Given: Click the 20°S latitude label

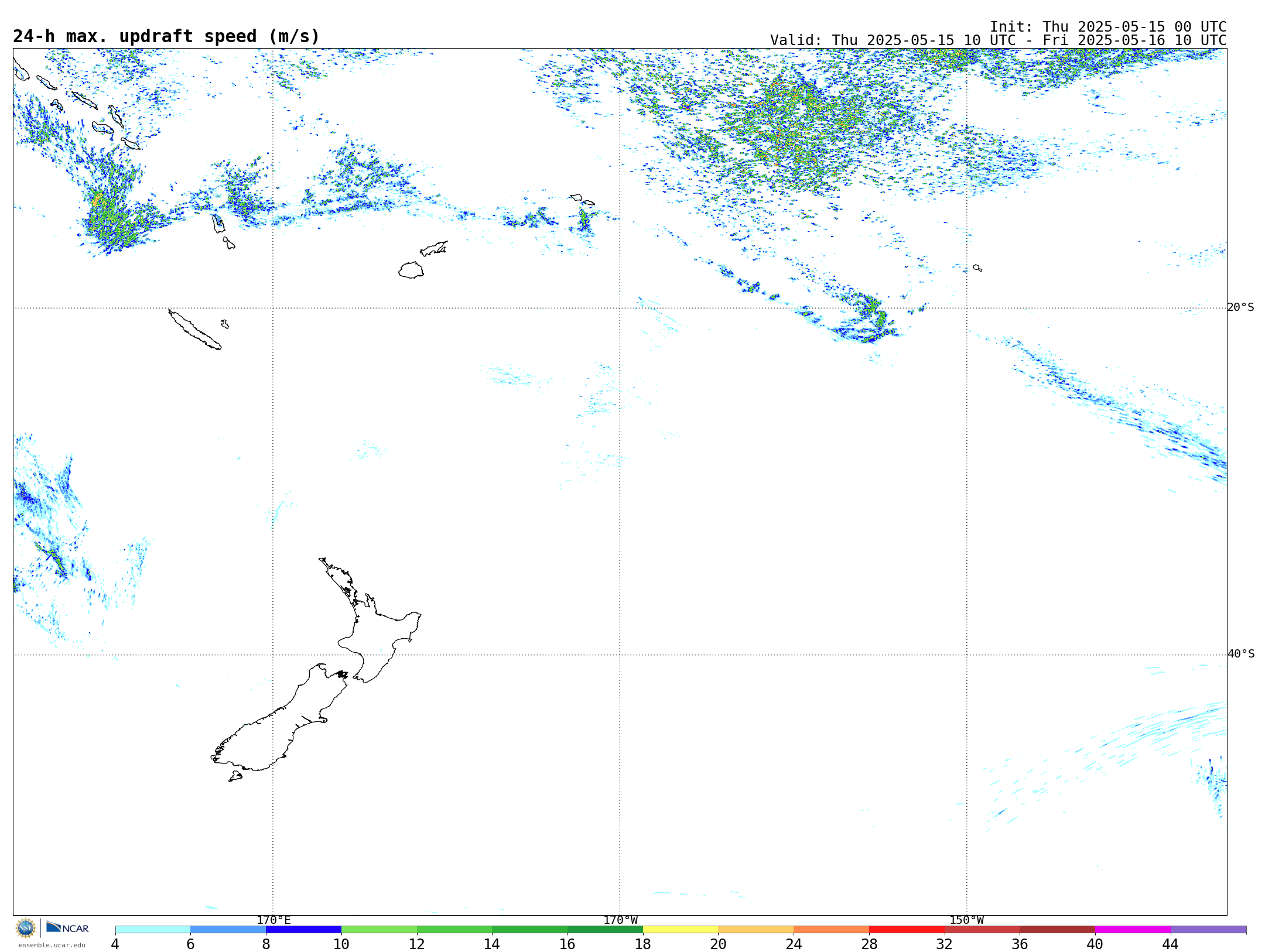Looking at the screenshot, I should pos(1240,307).
